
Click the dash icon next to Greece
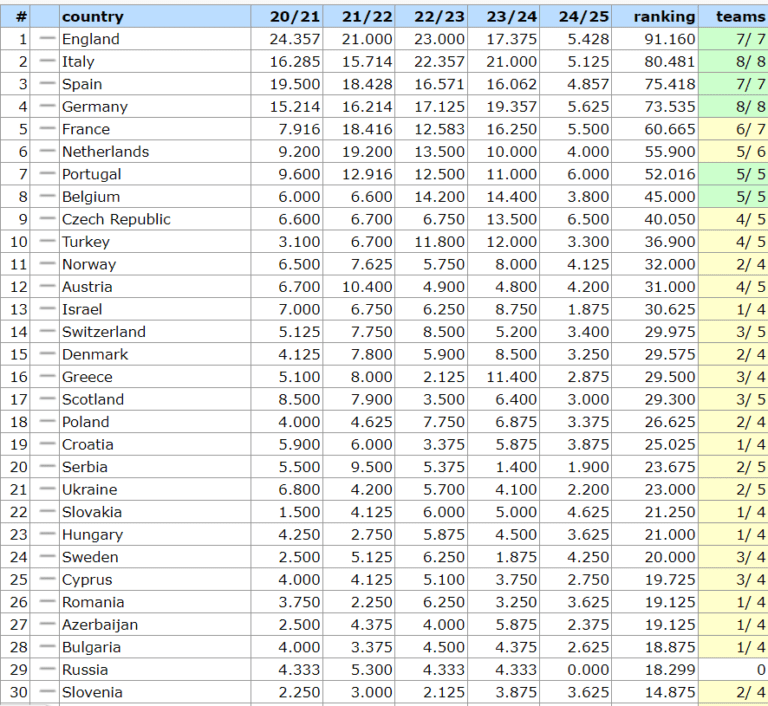tap(46, 377)
